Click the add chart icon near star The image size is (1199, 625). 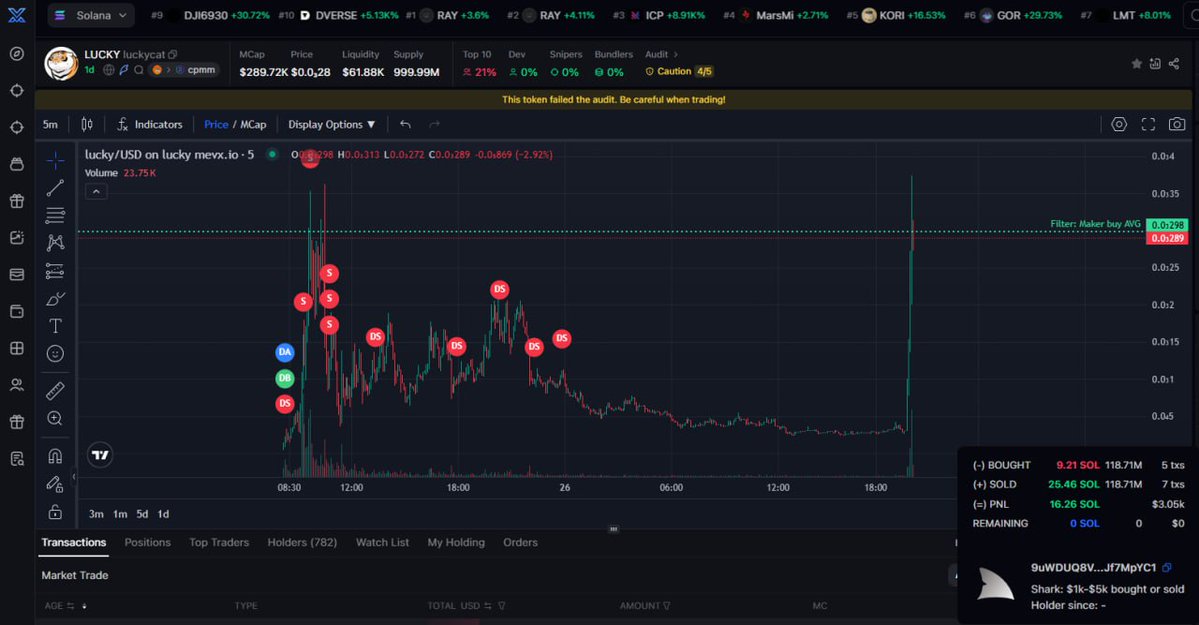pos(1155,63)
